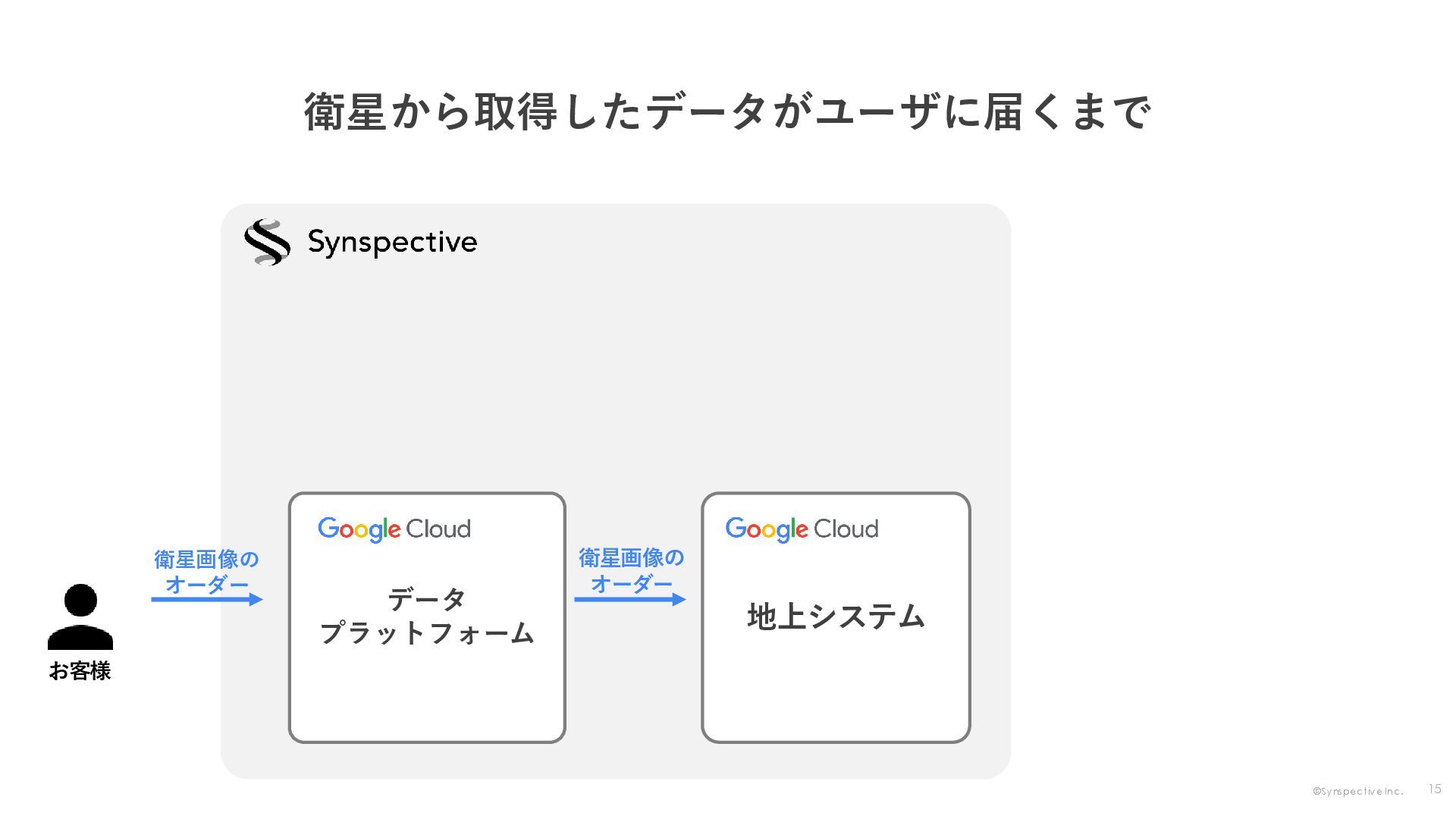Click the slide page number 15
Viewport: 1456px width, 819px height.
coord(1434,789)
